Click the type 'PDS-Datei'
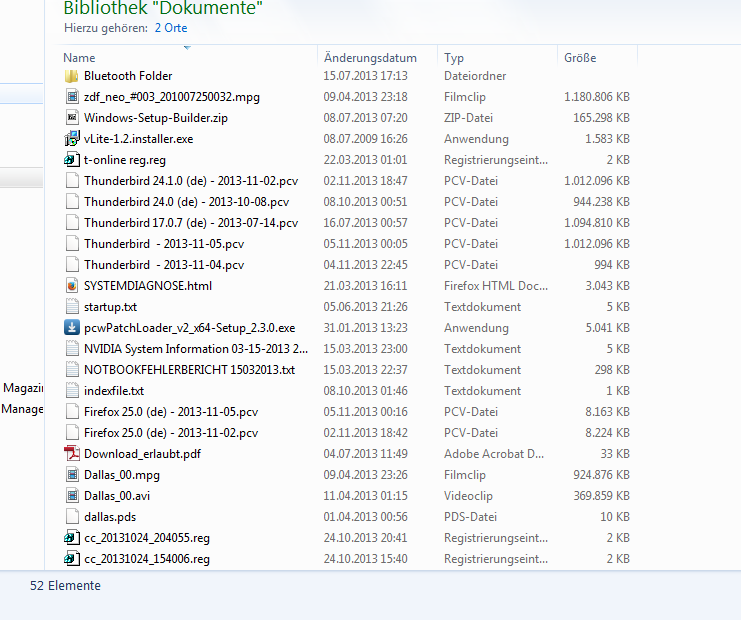Image resolution: width=741 pixels, height=620 pixels. (470, 517)
